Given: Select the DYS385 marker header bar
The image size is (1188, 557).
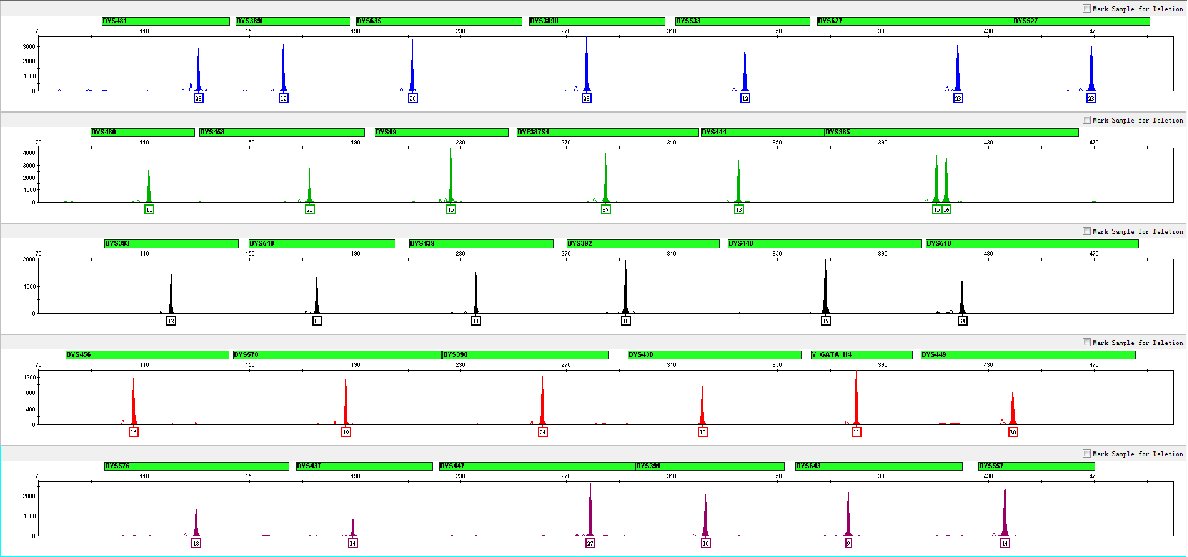Looking at the screenshot, I should [951, 133].
